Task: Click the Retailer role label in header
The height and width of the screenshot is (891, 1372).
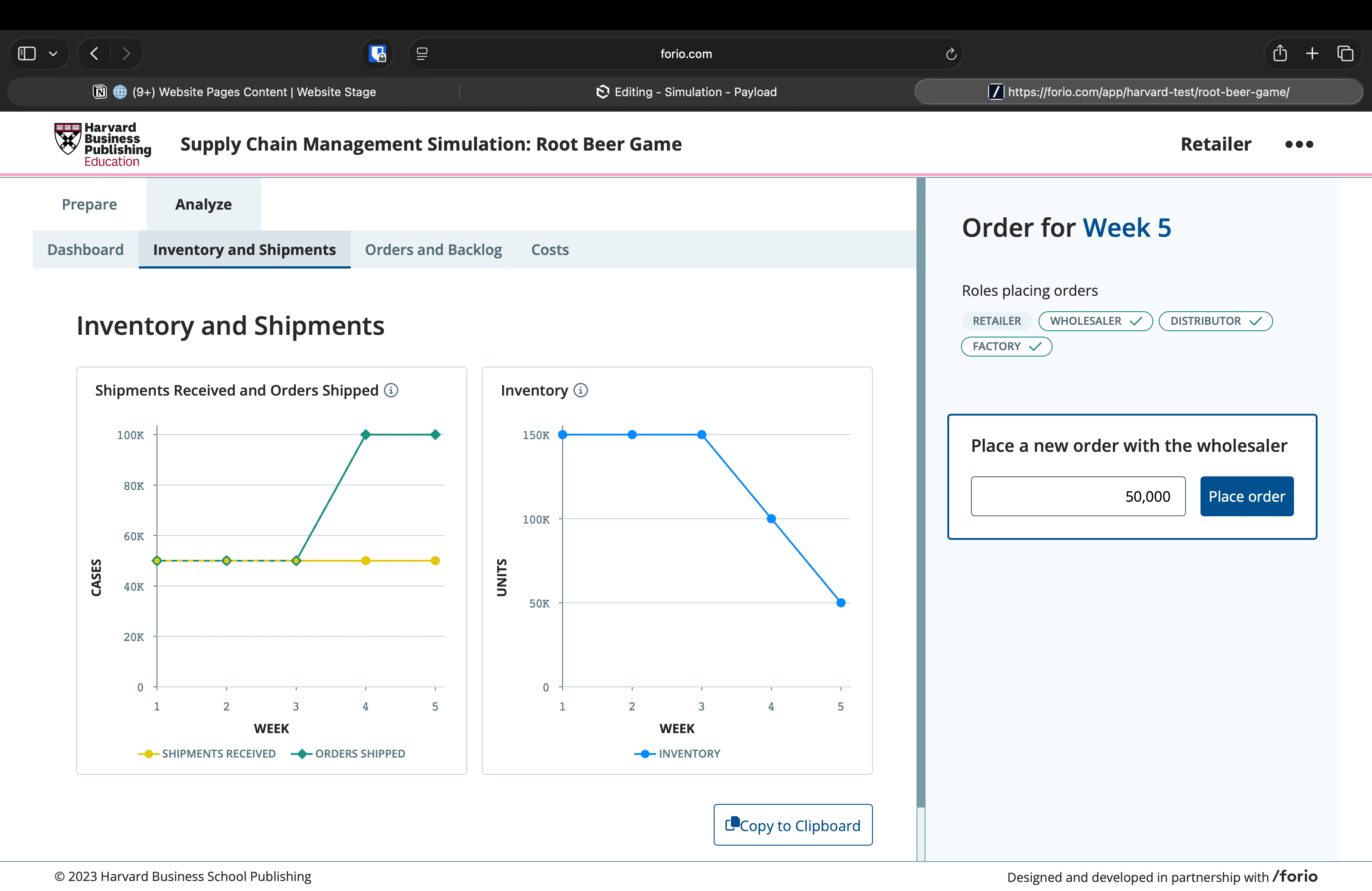Action: point(1216,144)
